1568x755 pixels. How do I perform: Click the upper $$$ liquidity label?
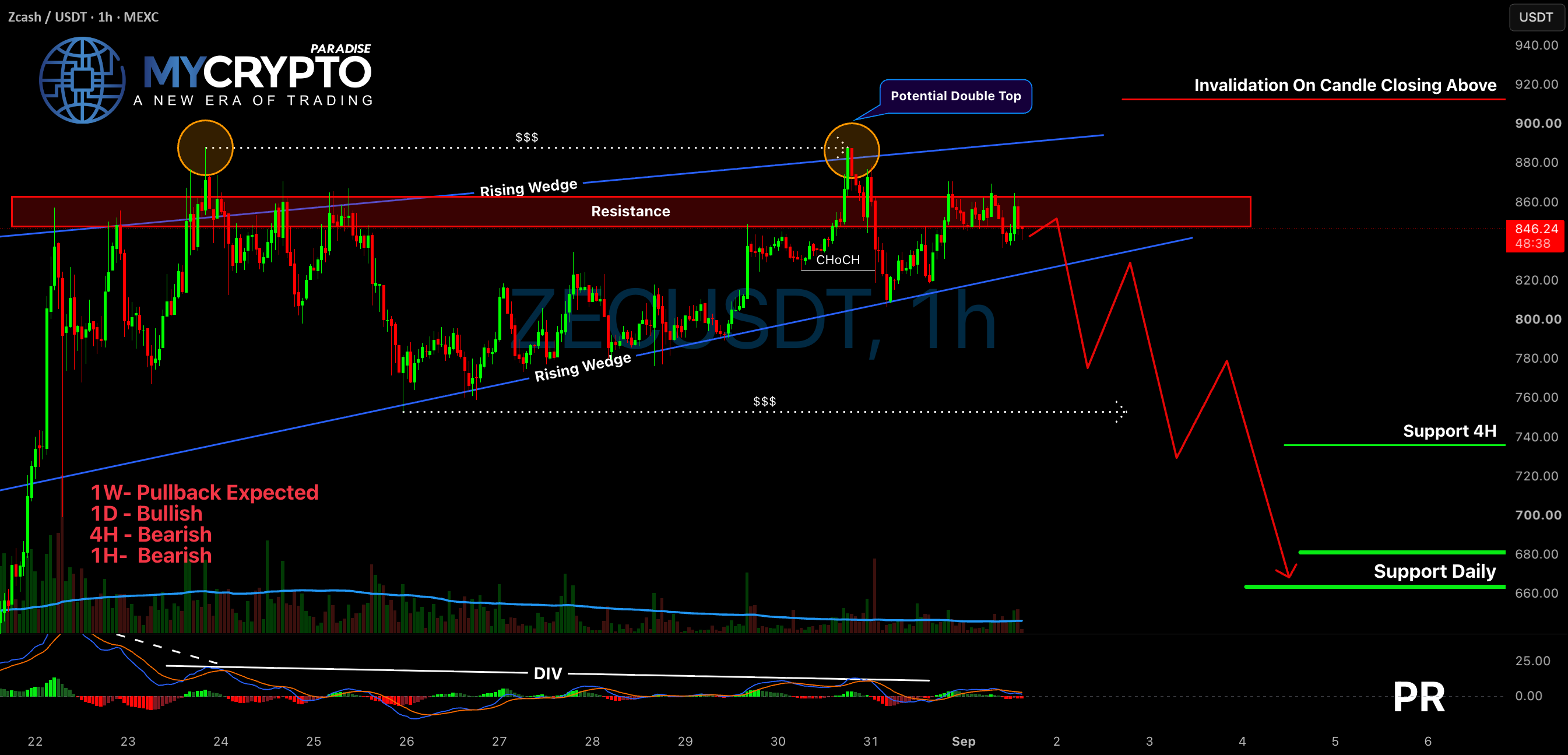[526, 137]
